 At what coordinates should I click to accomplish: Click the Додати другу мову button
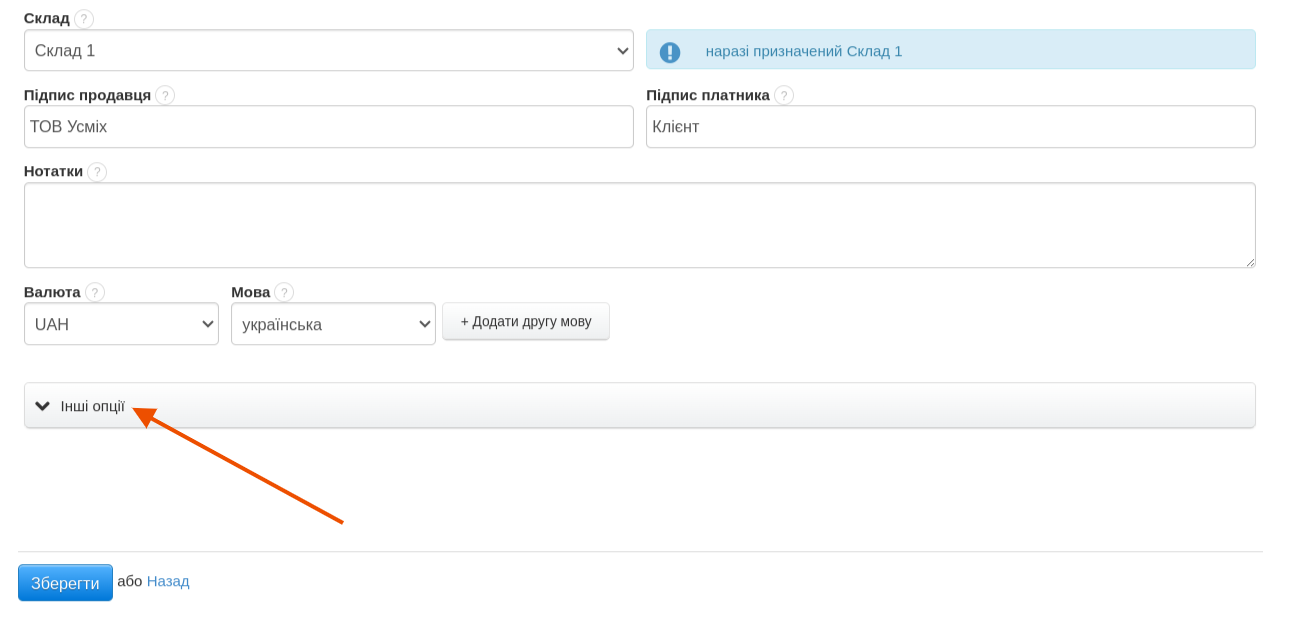526,322
